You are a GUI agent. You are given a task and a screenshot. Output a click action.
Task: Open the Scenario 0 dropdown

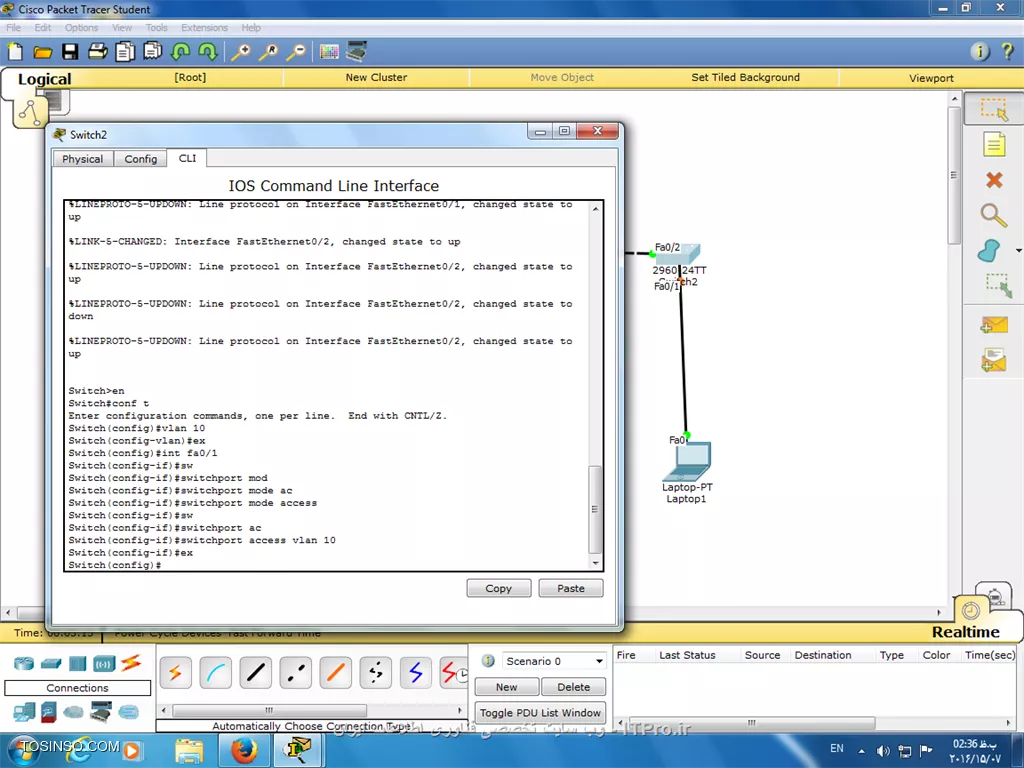(554, 661)
